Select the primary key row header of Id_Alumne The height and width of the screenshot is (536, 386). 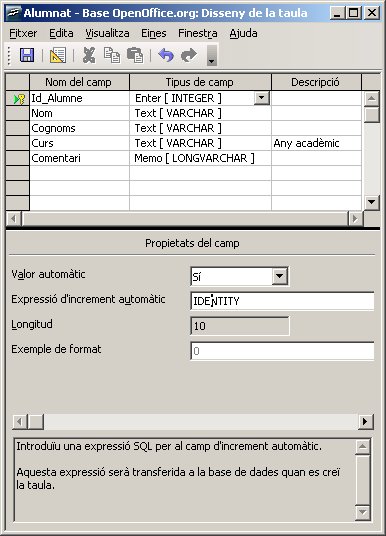(x=17, y=99)
